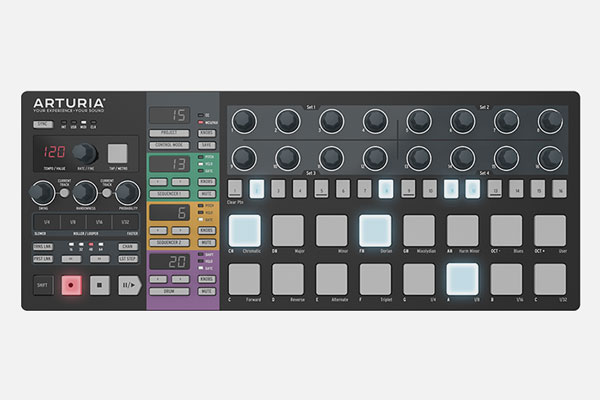Adjust the RANDOMNESS knob
Screen dimensions: 600x400
pyautogui.click(x=85, y=193)
